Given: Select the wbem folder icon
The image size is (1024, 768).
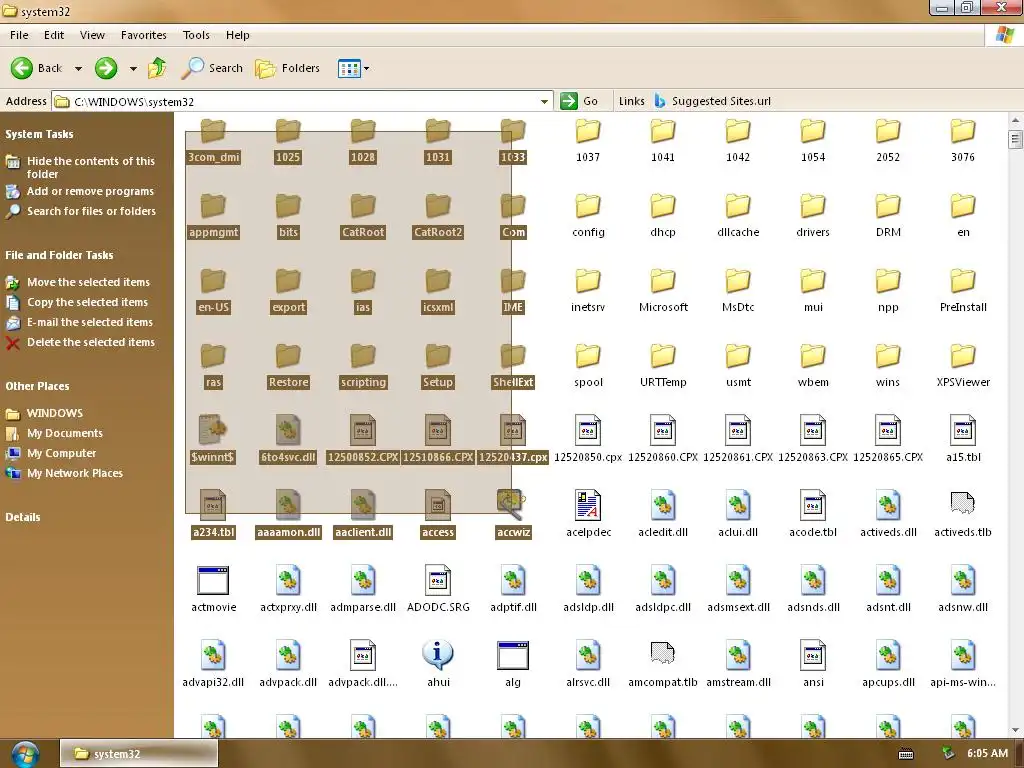Looking at the screenshot, I should (813, 357).
